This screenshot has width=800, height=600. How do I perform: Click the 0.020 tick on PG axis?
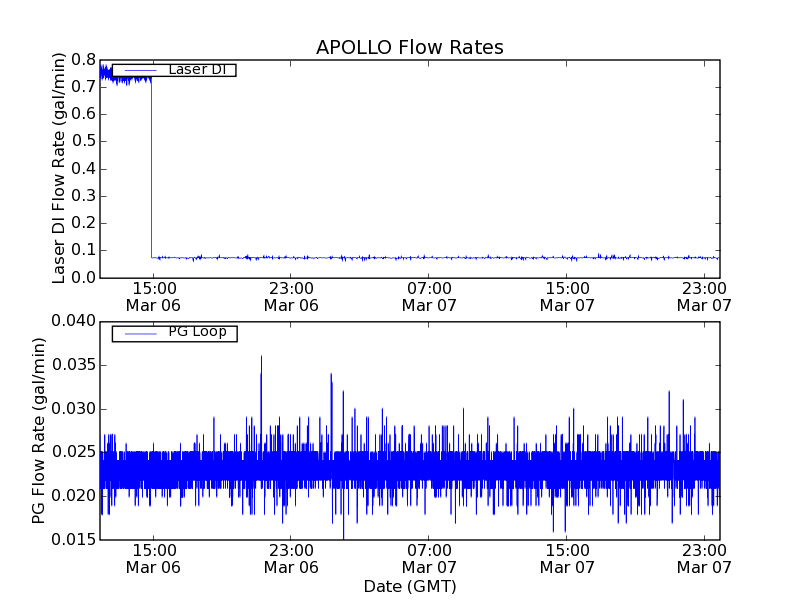click(73, 496)
